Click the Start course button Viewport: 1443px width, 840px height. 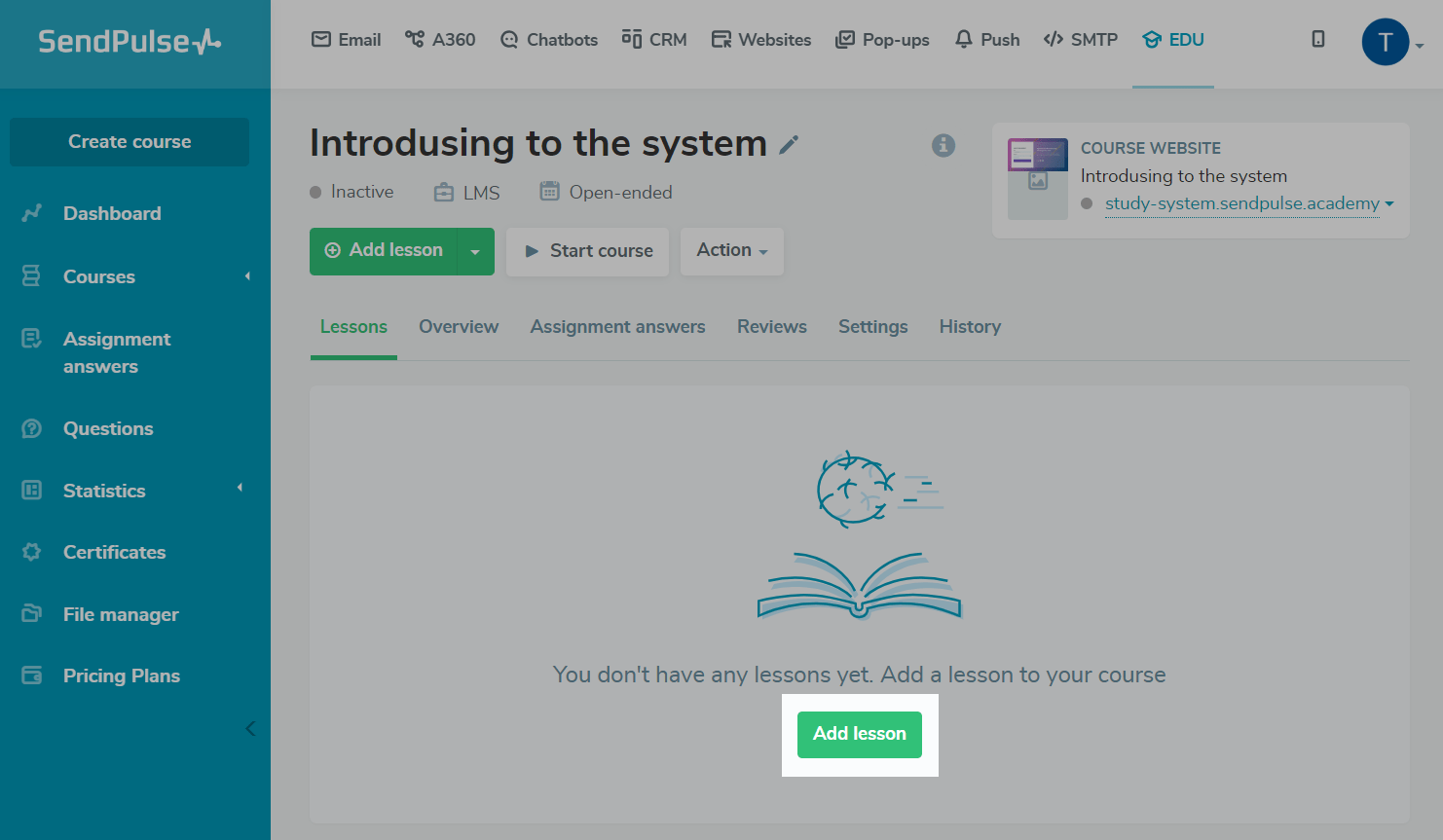tap(587, 251)
